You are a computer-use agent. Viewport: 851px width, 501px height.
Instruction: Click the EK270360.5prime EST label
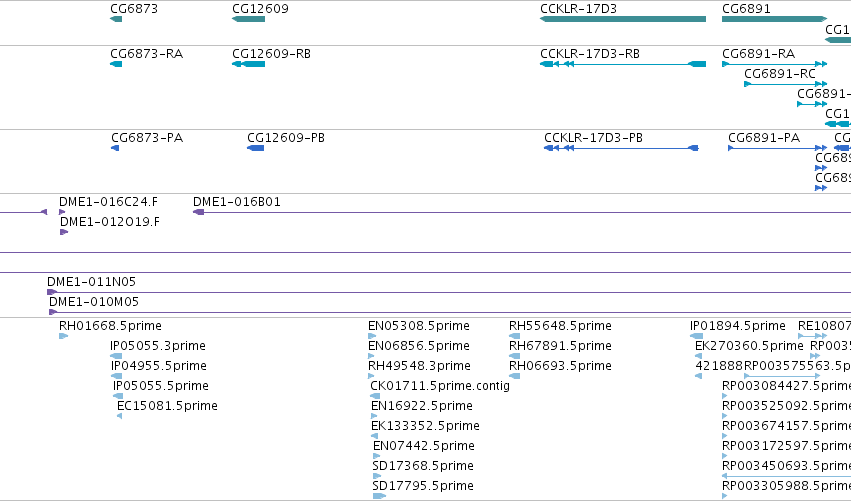[x=749, y=346]
